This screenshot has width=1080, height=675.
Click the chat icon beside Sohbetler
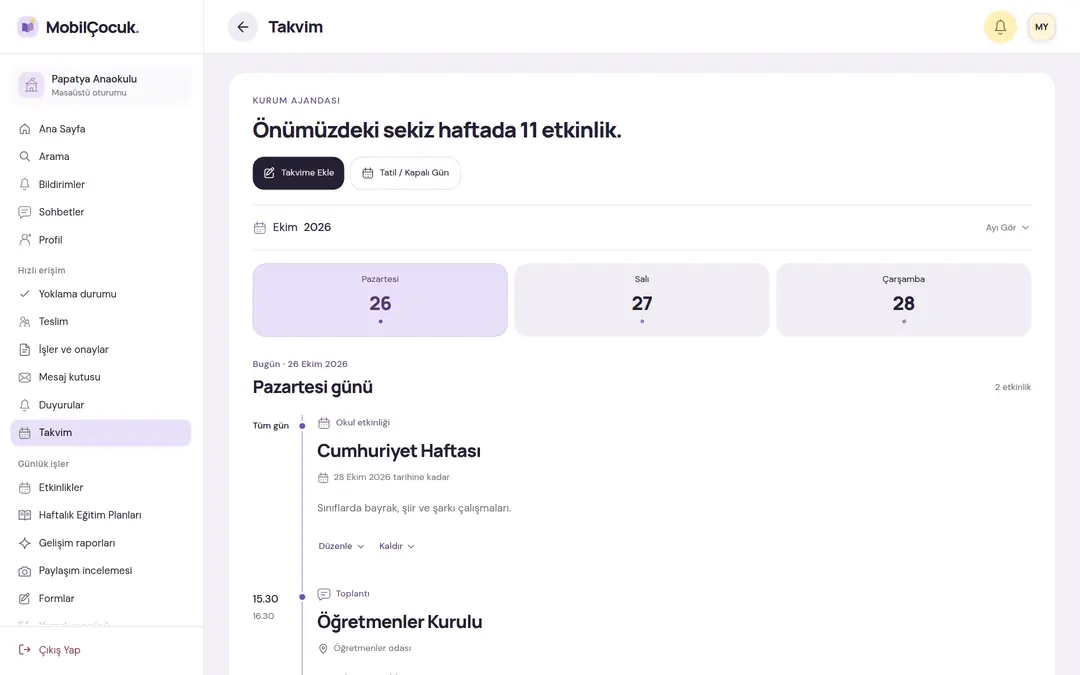pos(25,212)
